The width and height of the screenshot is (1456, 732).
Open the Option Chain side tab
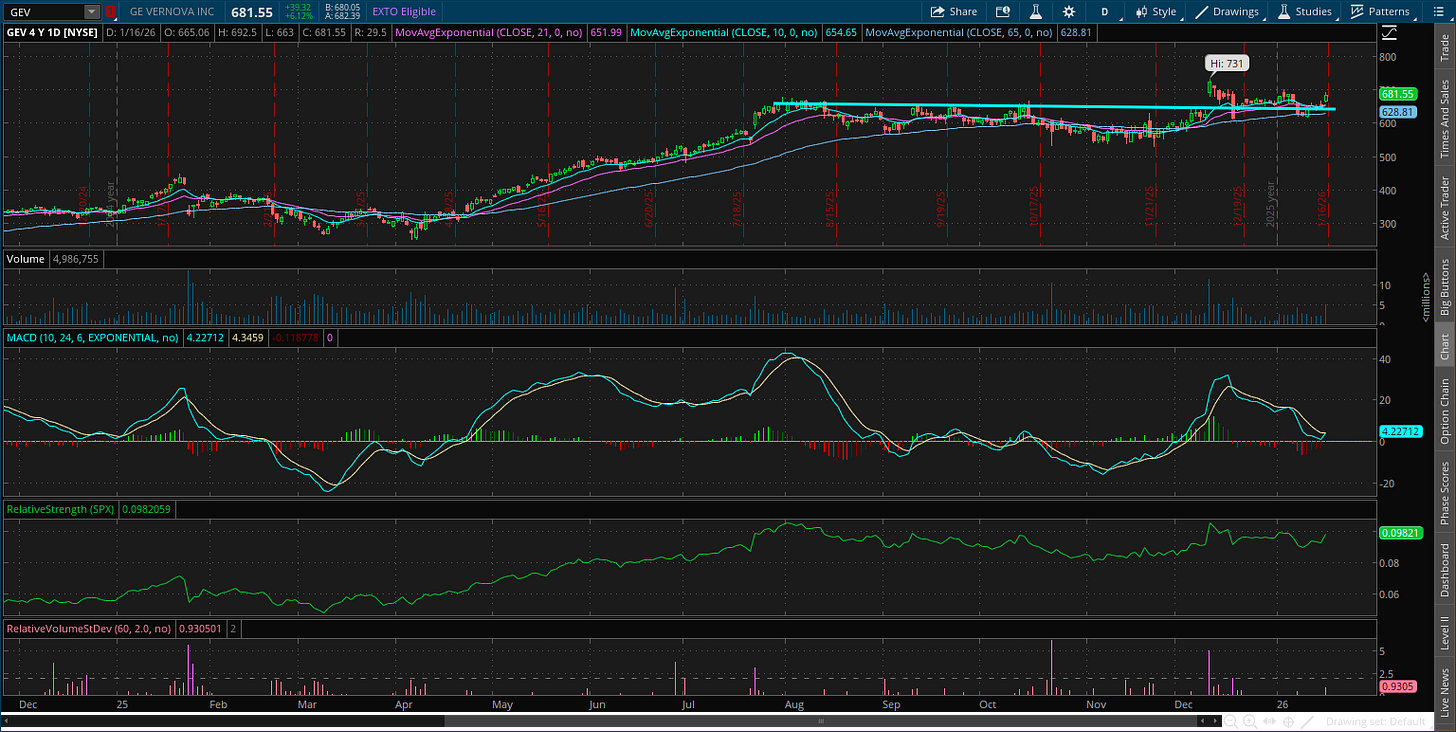1444,411
